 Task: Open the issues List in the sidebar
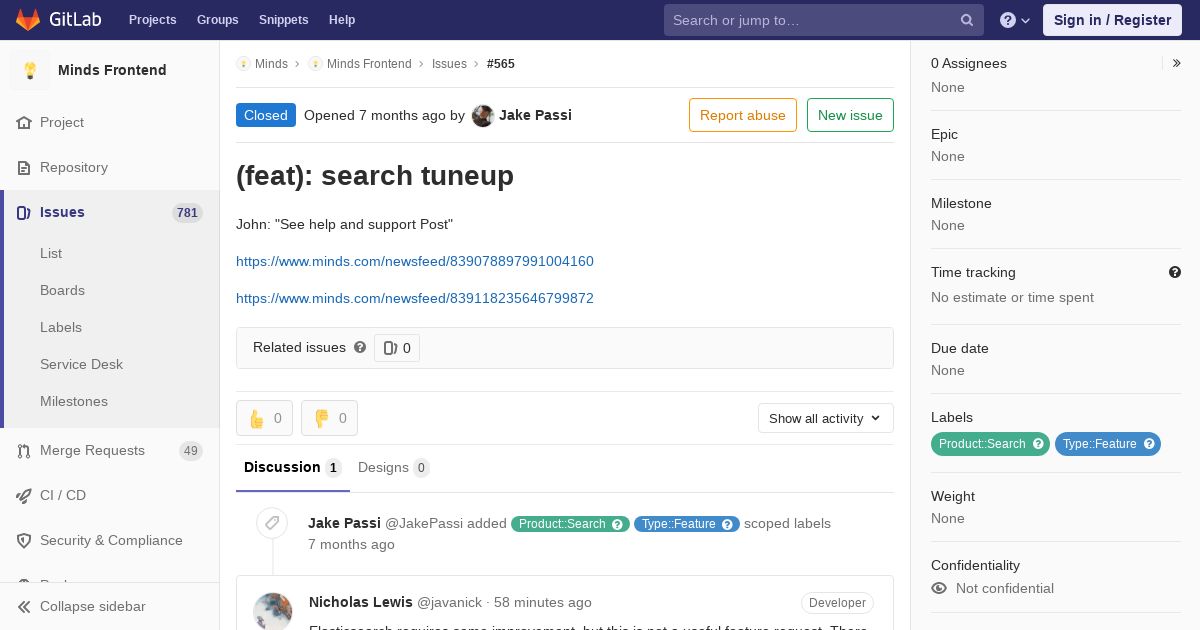coord(51,253)
